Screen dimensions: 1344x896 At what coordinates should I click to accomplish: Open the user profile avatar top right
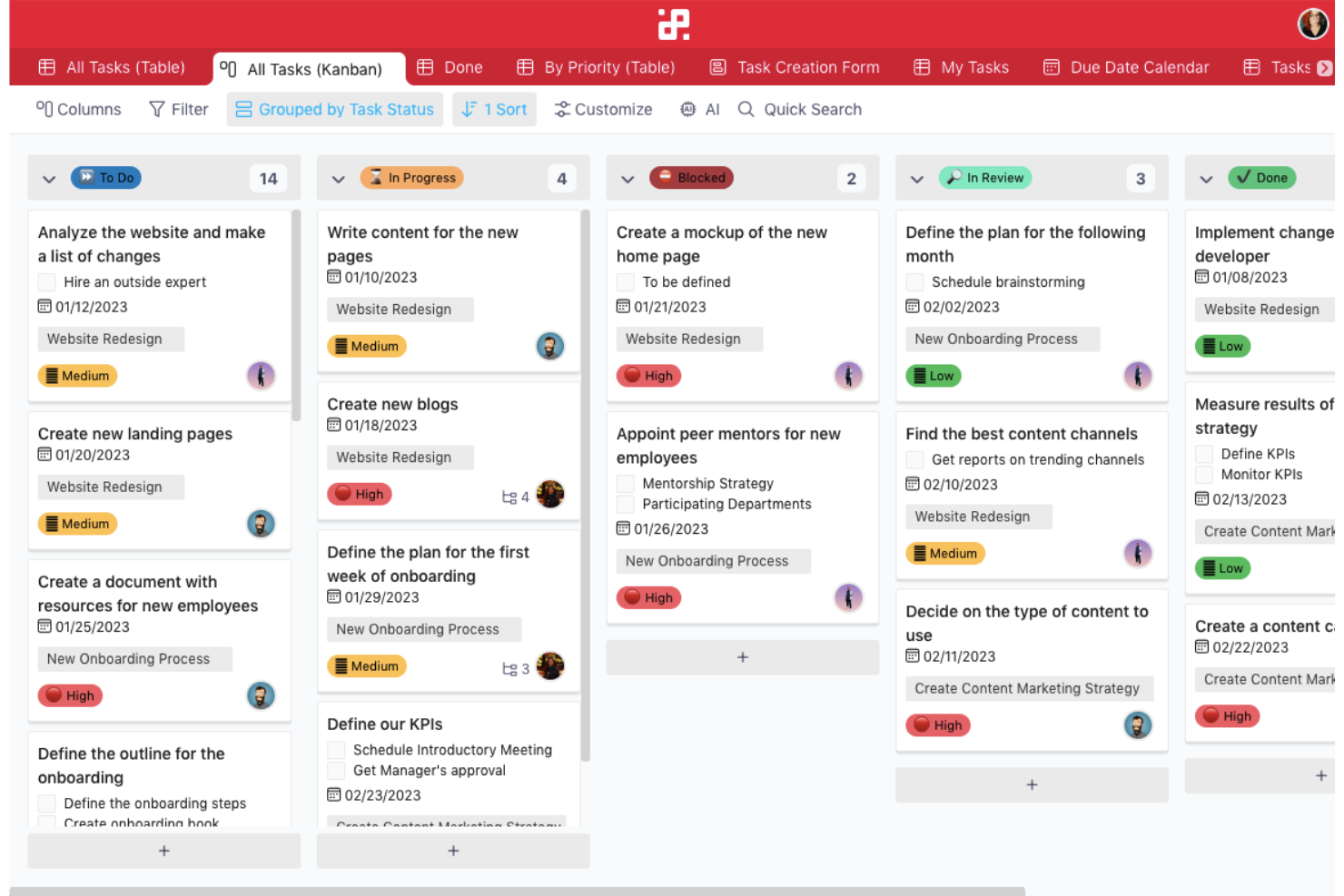1313,24
